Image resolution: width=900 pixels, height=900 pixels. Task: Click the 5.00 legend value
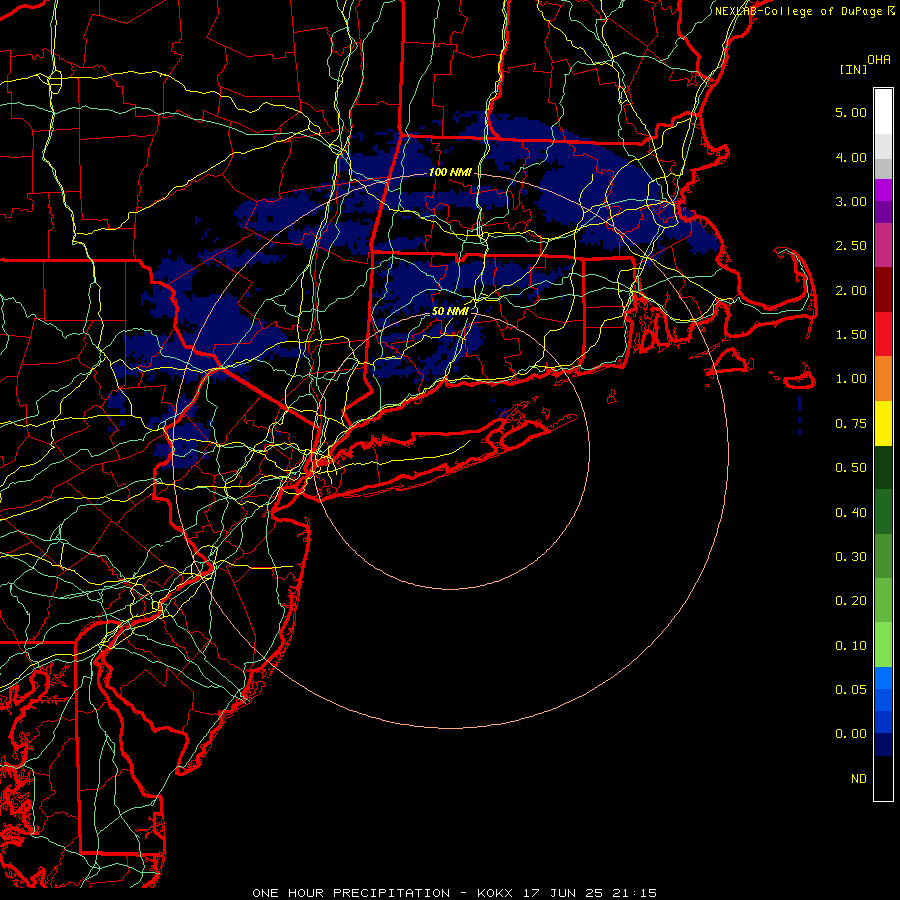pyautogui.click(x=851, y=112)
